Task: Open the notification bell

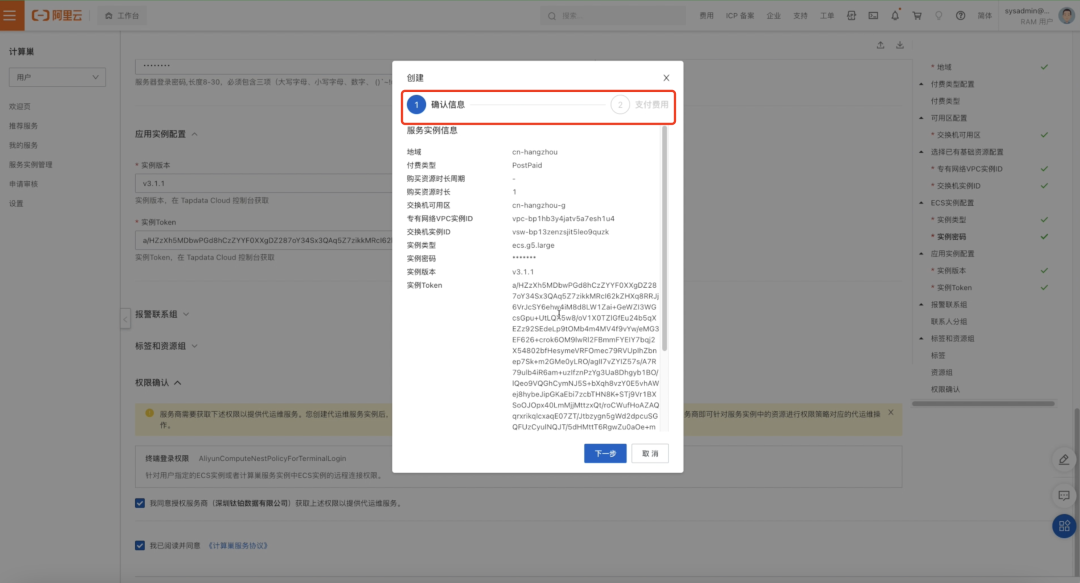Action: [895, 15]
